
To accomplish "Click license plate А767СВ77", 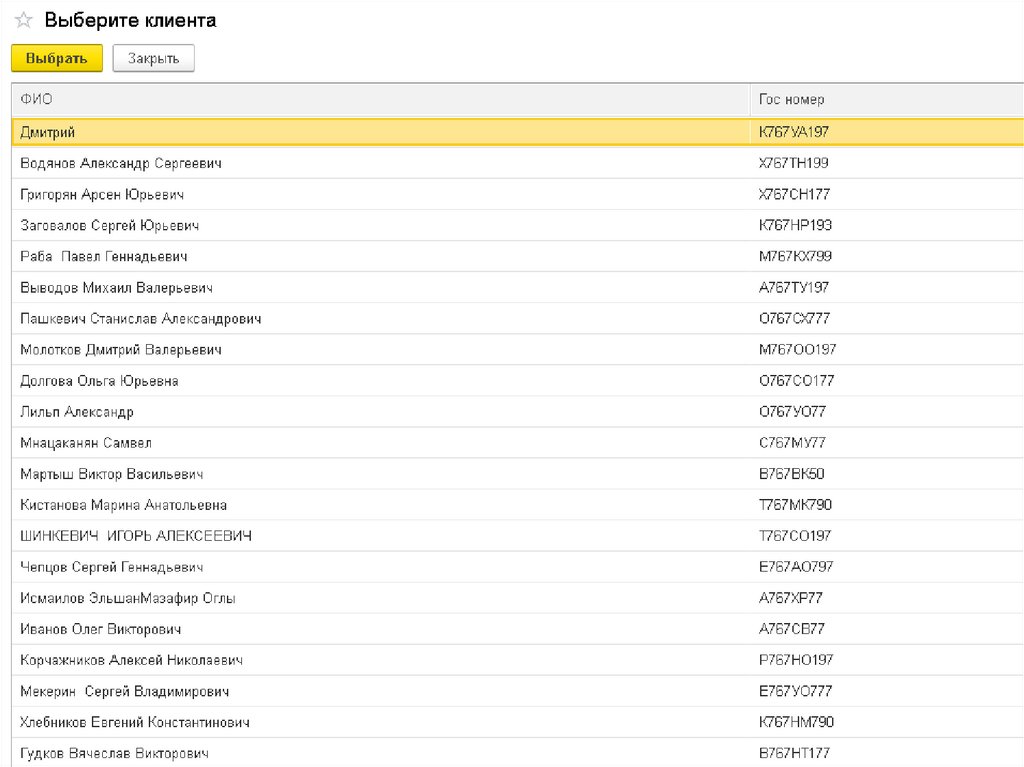I will point(792,629).
